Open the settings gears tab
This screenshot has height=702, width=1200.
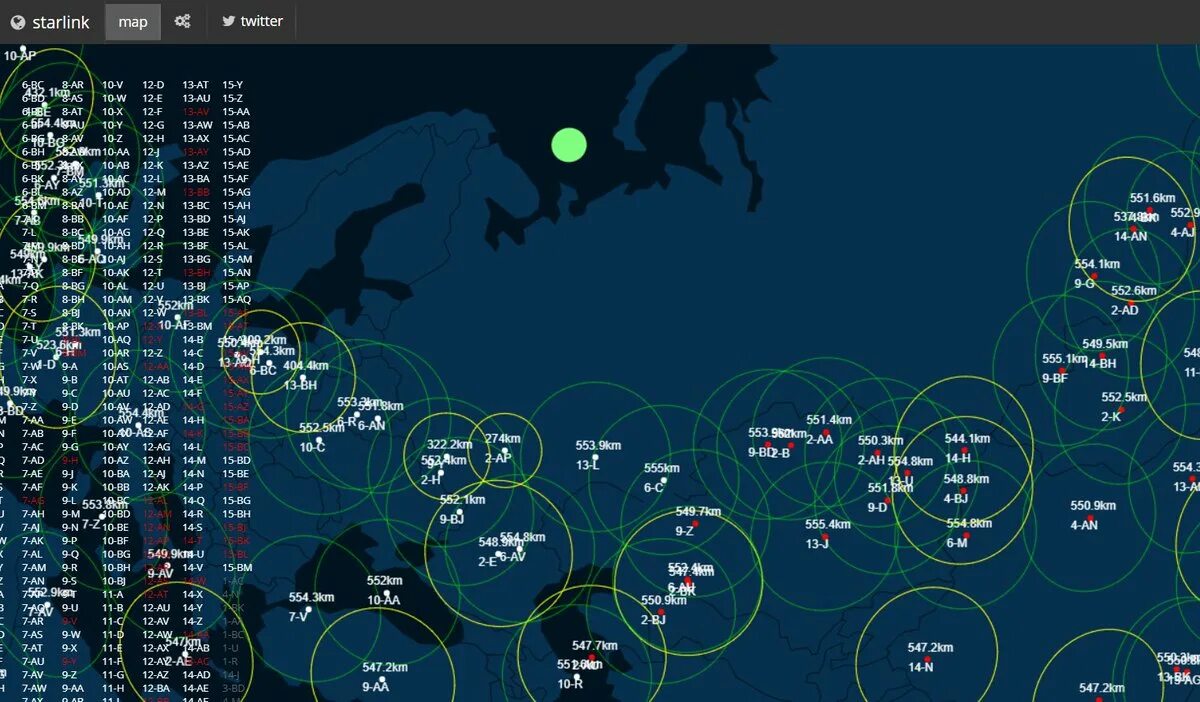pos(182,21)
